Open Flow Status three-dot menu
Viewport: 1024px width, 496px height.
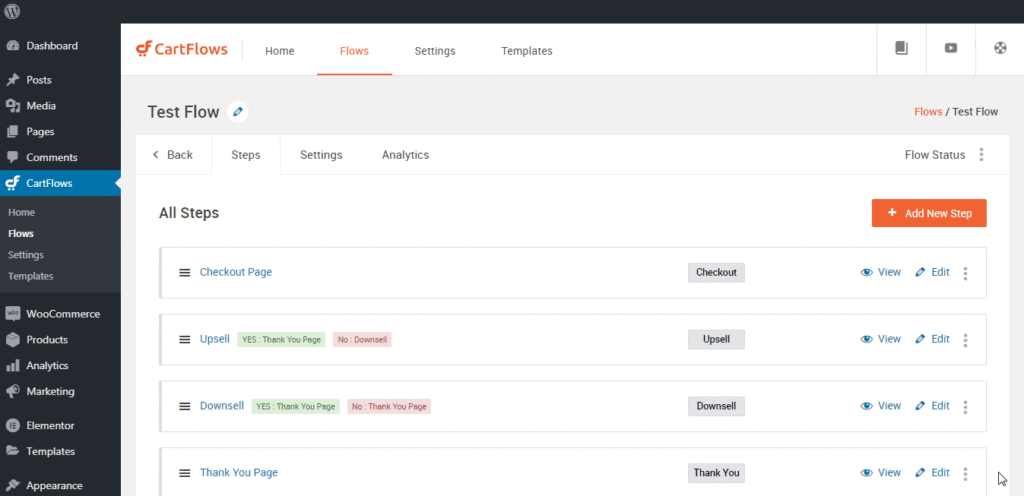point(981,155)
